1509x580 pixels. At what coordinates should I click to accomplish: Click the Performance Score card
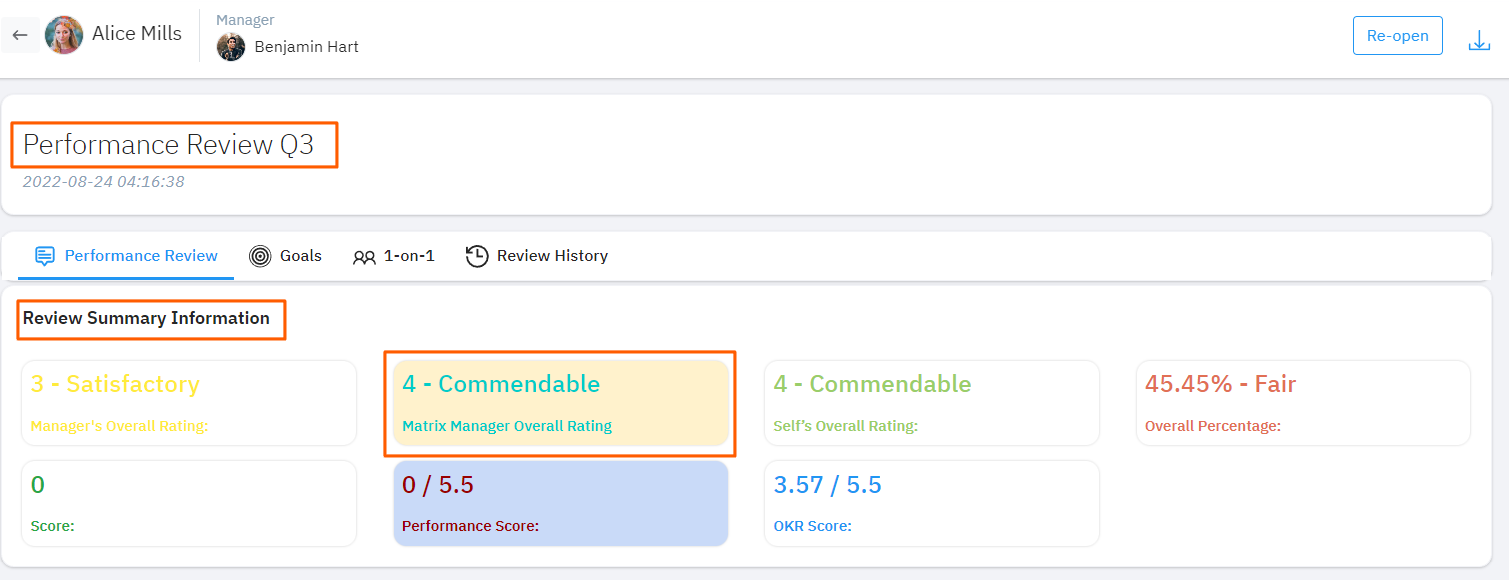561,503
